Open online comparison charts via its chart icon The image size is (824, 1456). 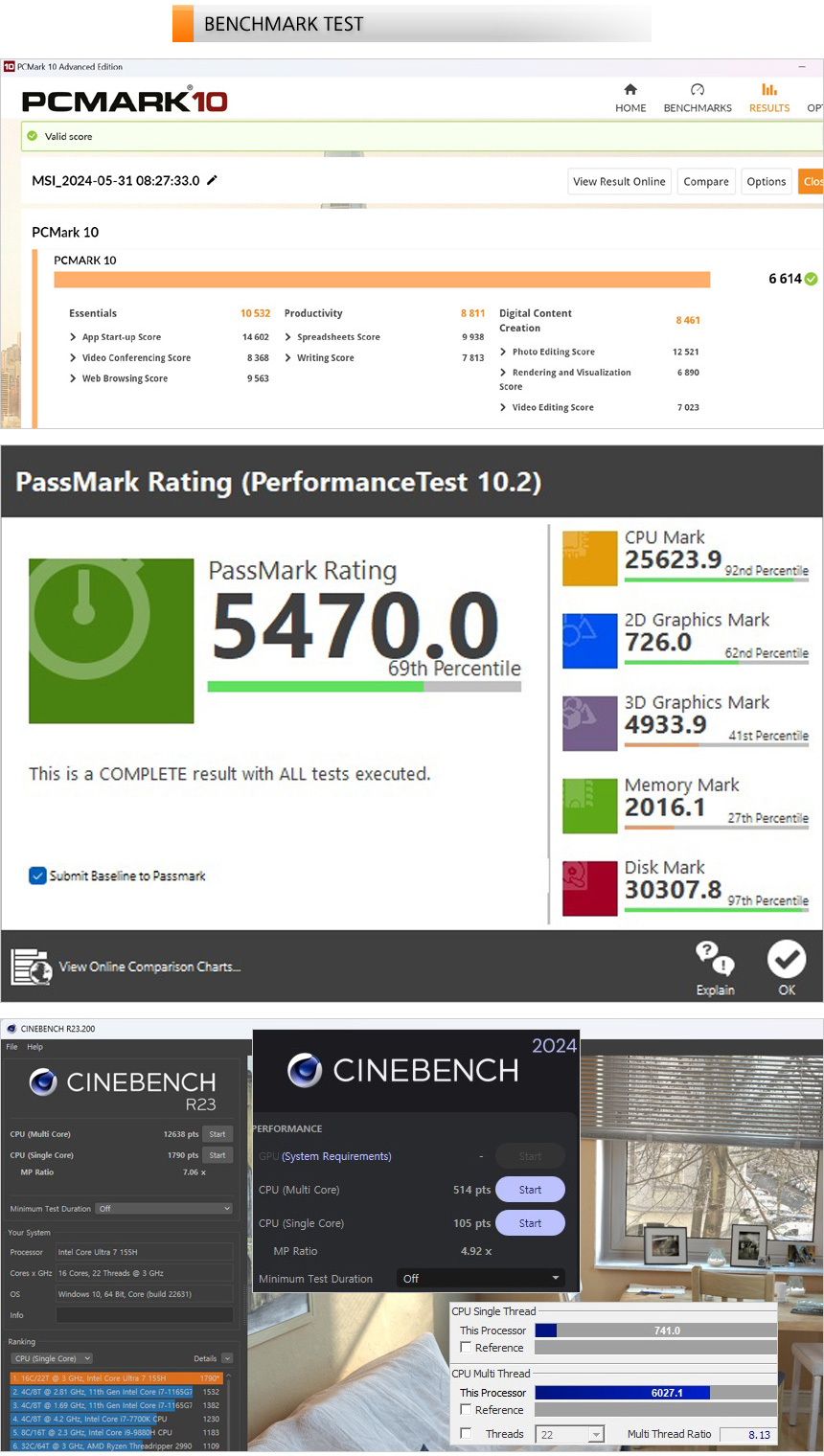click(x=31, y=967)
